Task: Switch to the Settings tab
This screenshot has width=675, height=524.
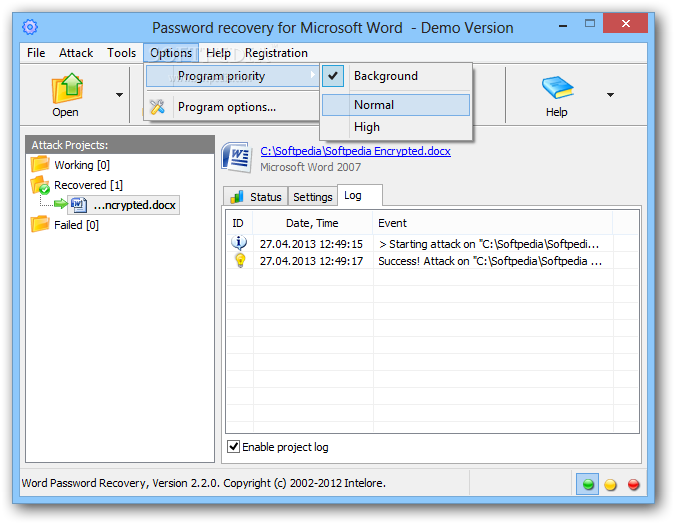Action: coord(313,197)
